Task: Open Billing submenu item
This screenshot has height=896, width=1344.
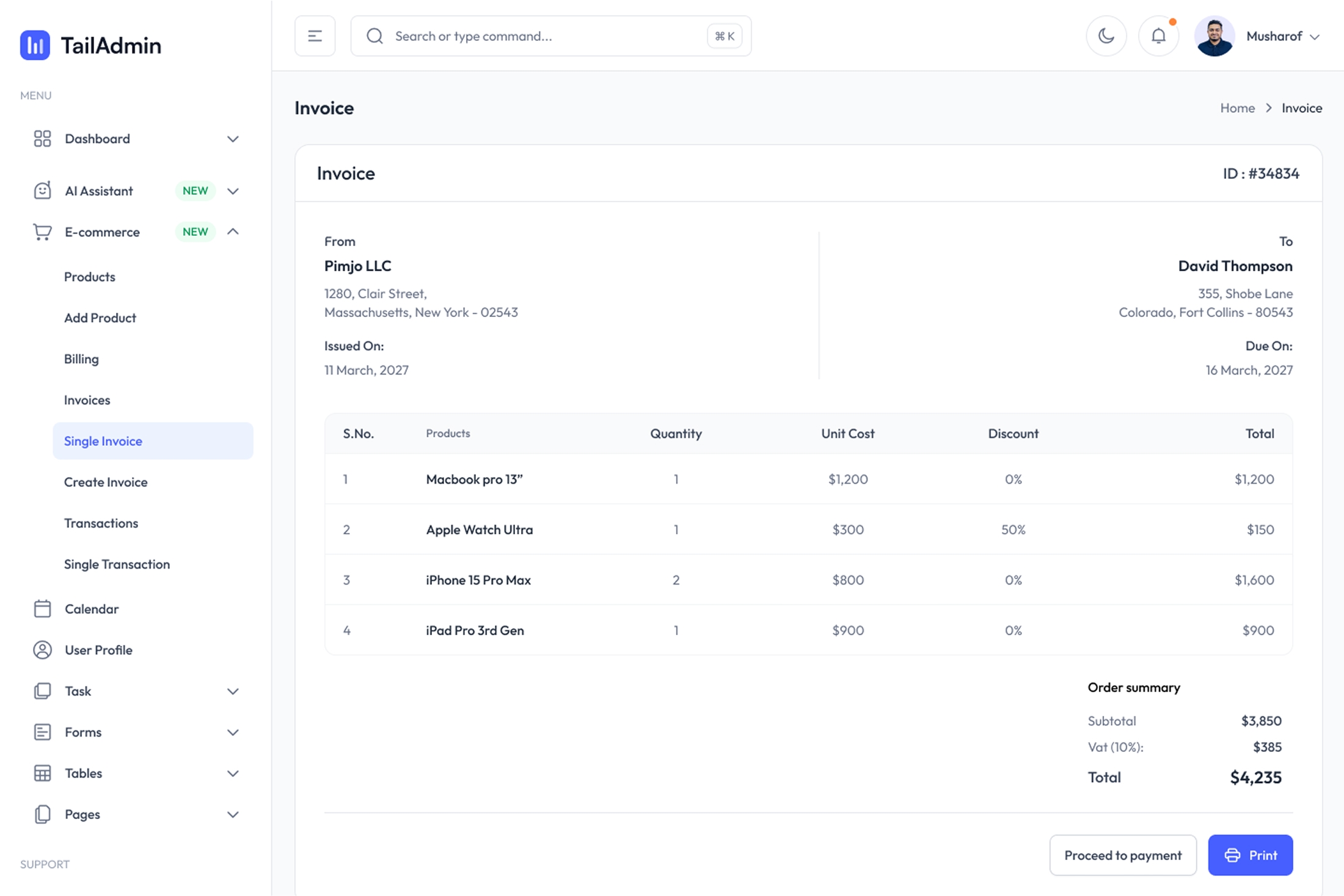Action: click(81, 359)
